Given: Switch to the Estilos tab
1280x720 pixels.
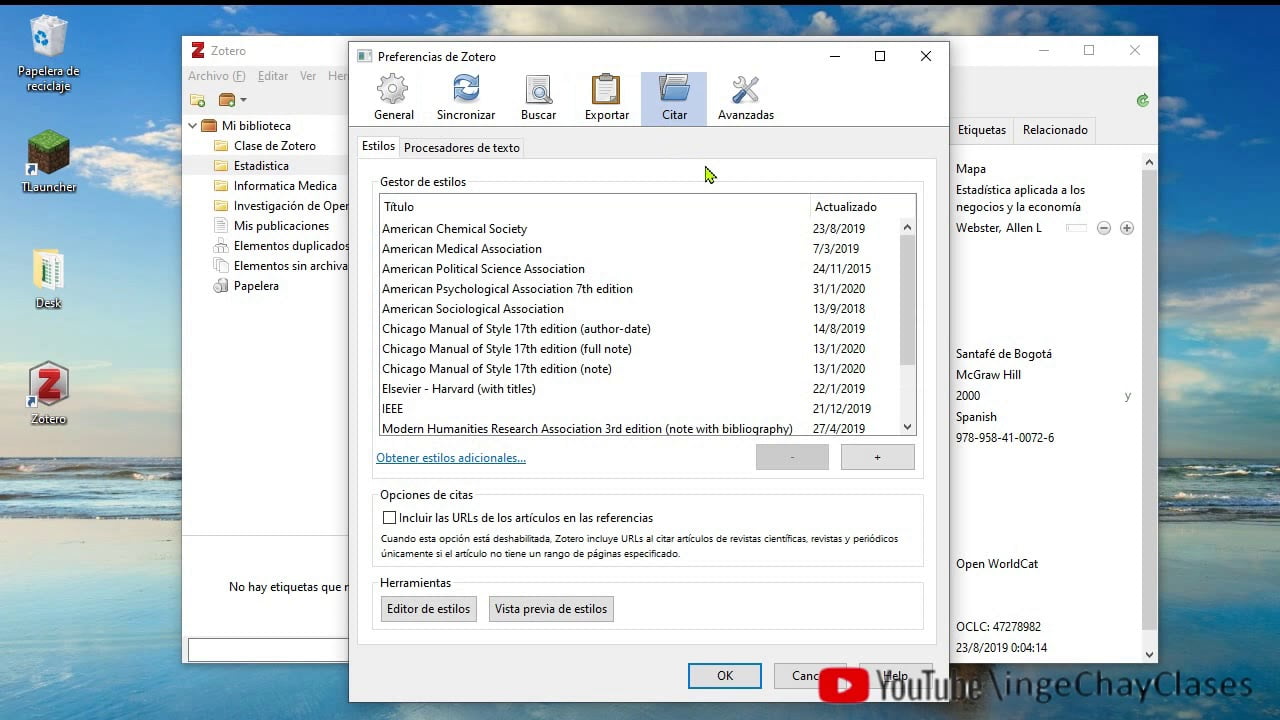Looking at the screenshot, I should (x=378, y=146).
